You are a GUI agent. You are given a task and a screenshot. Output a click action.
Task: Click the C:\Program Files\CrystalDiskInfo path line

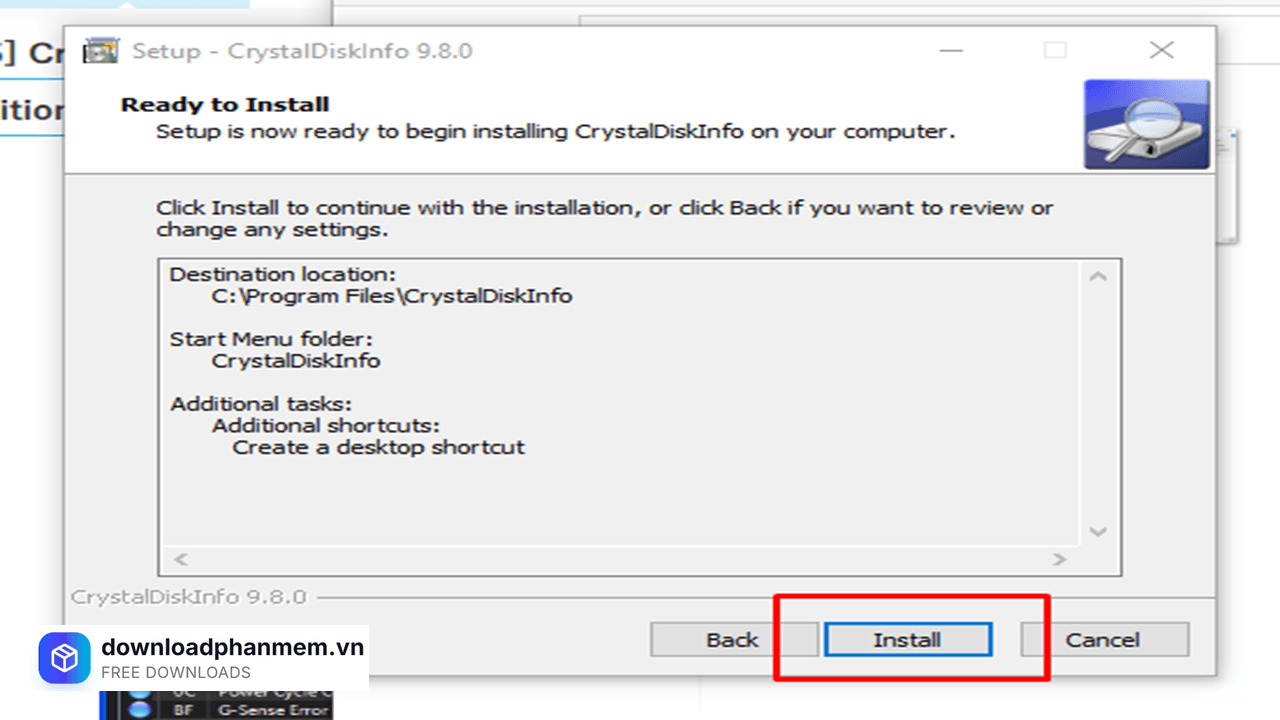coord(391,296)
